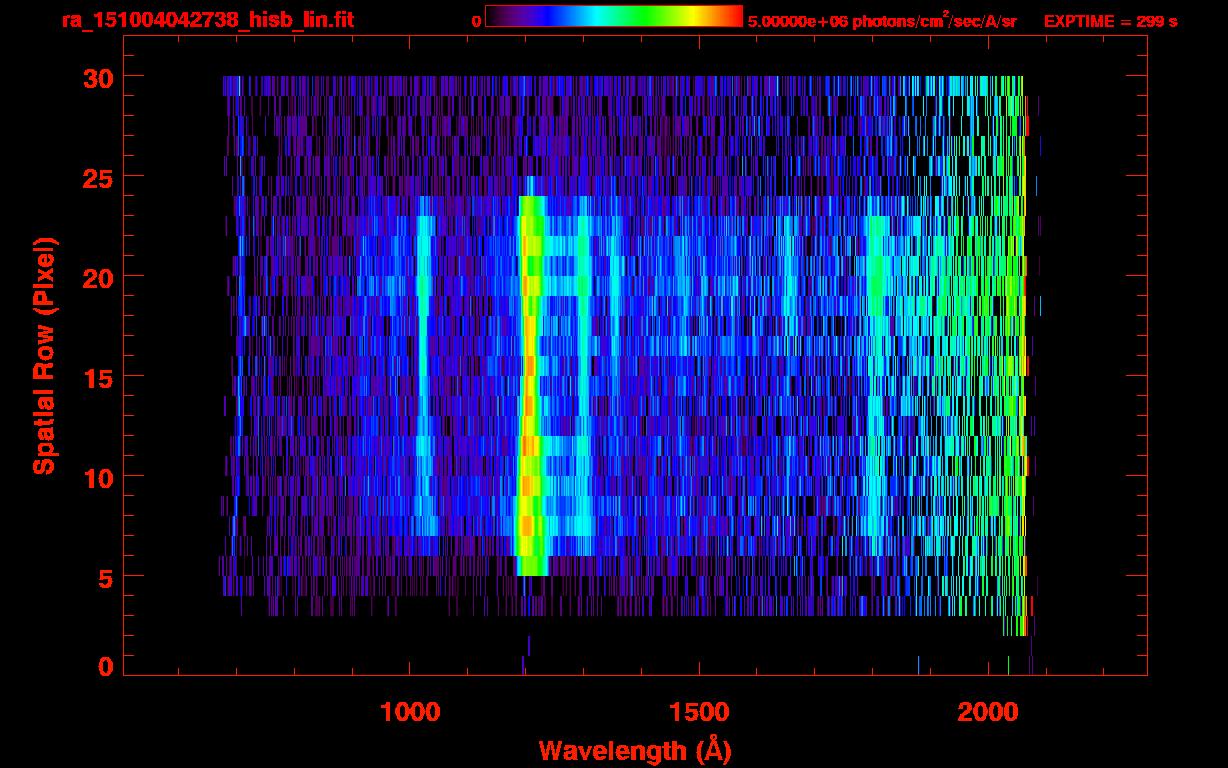The width and height of the screenshot is (1228, 768).
Task: Click the brightest yellow emission line near 1200 Å
Action: pos(529,380)
